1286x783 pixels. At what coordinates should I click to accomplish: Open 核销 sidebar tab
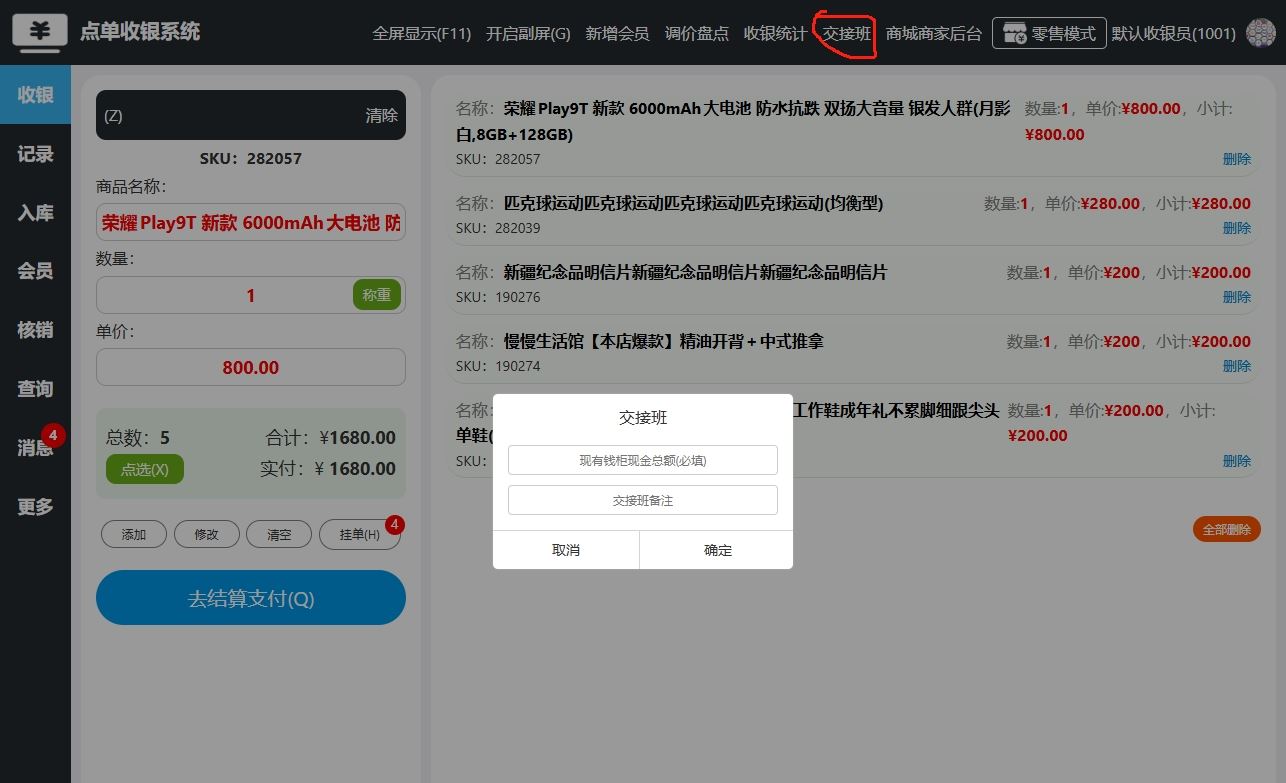coord(35,330)
